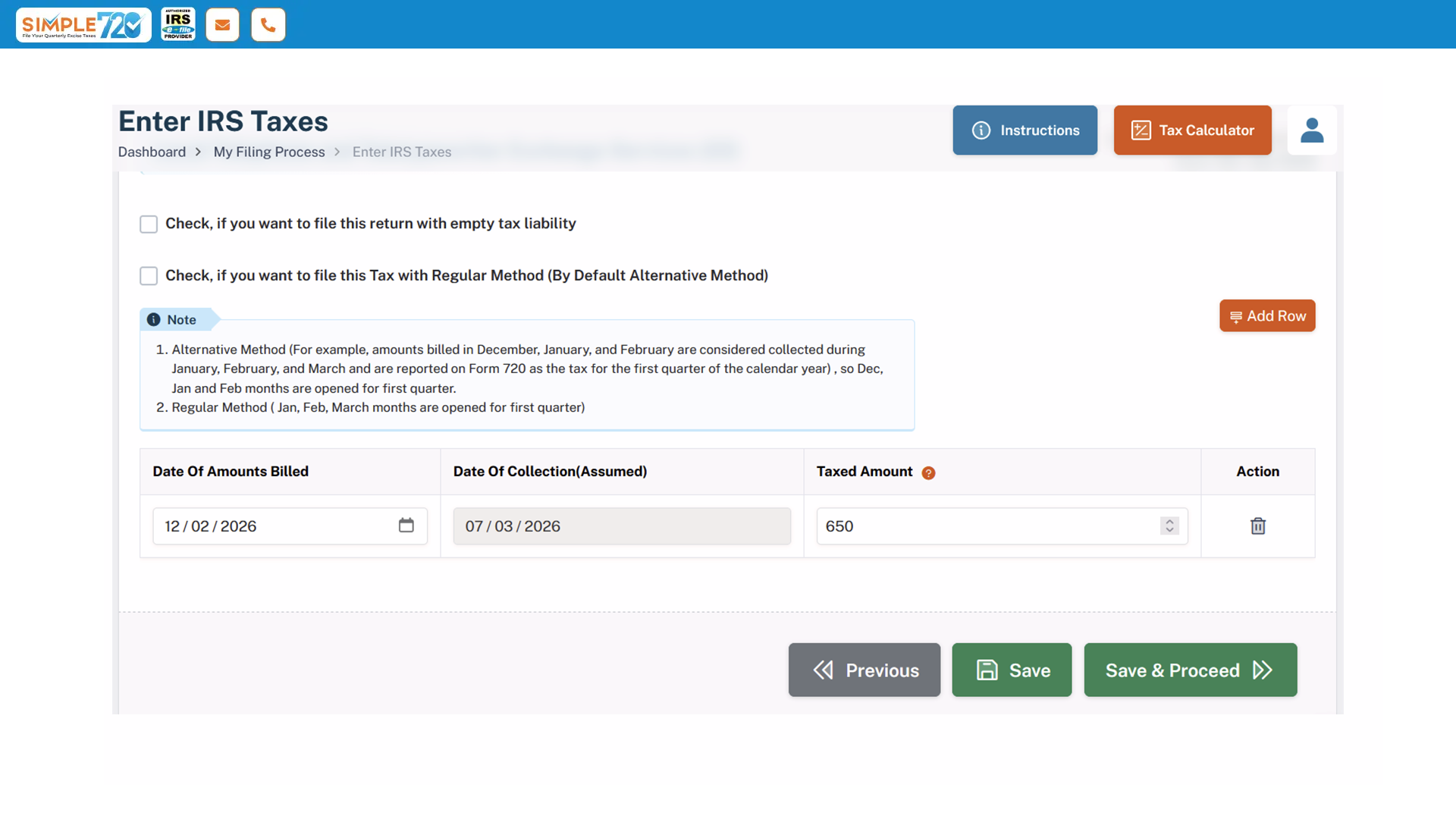The width and height of the screenshot is (1456, 819).
Task: Go to Dashboard breadcrumb
Action: 152,152
